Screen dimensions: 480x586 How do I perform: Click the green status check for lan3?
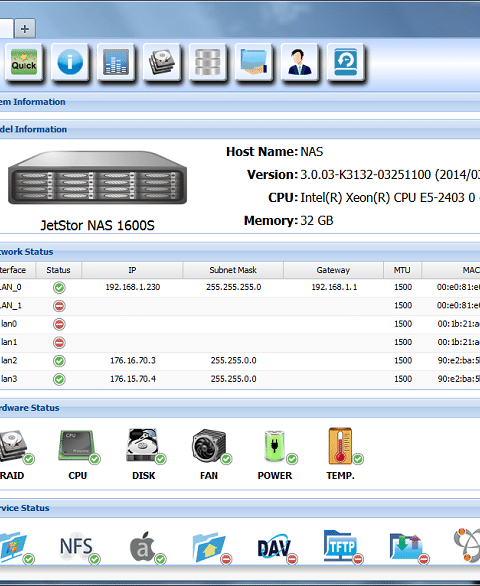(x=59, y=379)
